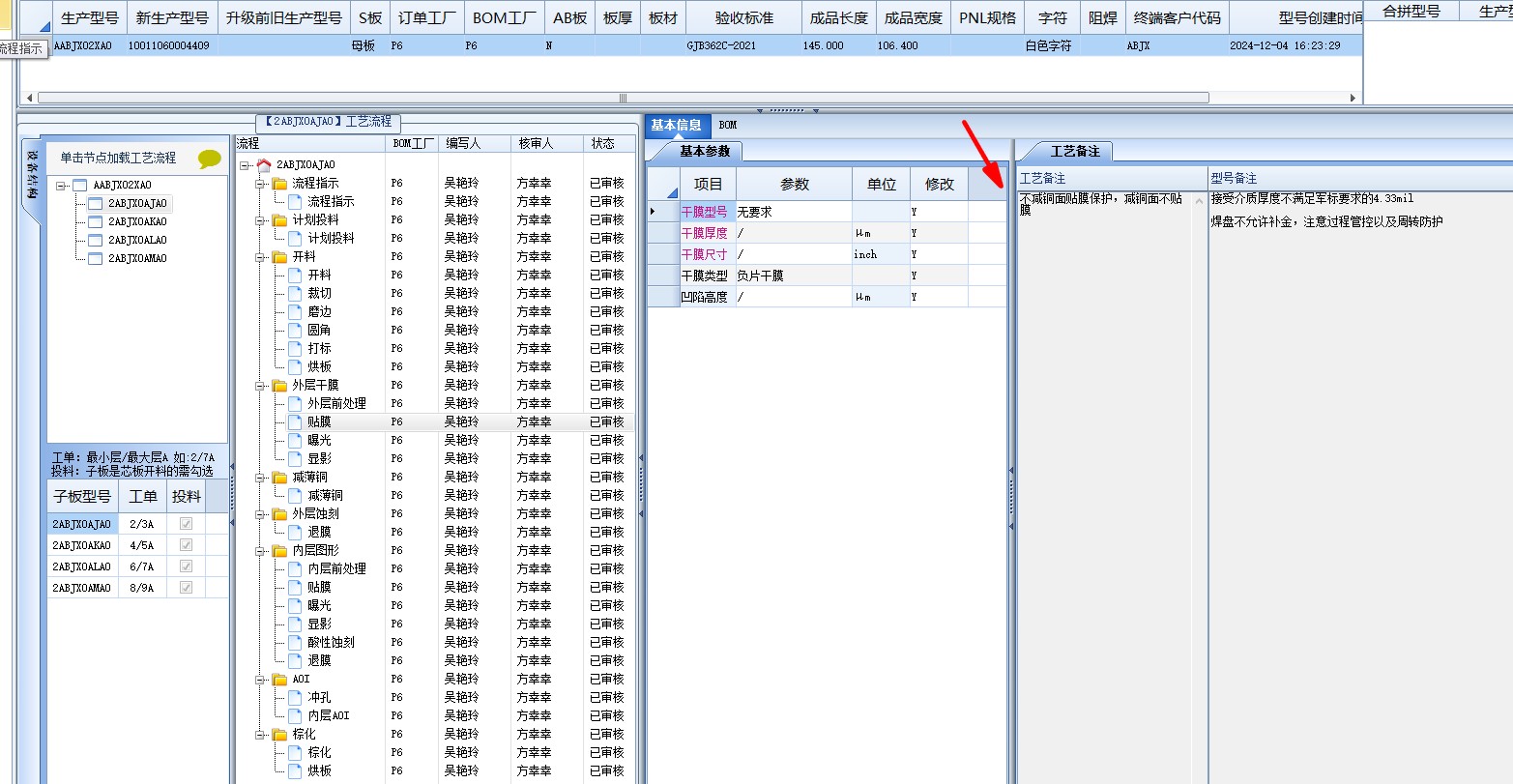
Task: Click the top grid horizontal scrollbar thumb
Action: tap(623, 98)
